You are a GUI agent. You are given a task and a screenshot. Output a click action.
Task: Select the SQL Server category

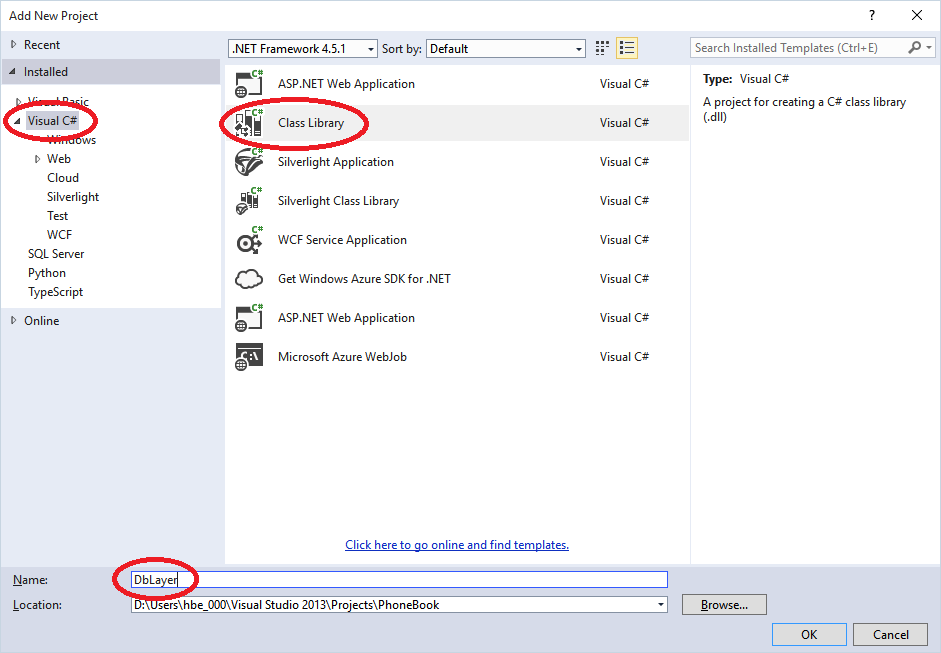click(56, 254)
